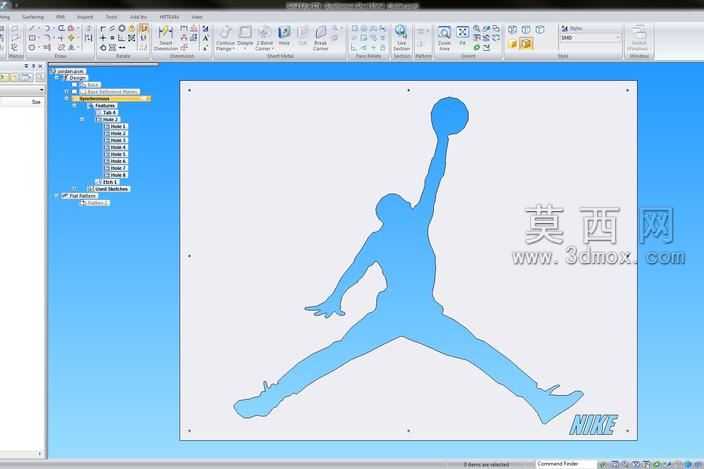This screenshot has height=469, width=704.
Task: Select the Dimple sheet metal tool
Action: pos(245,37)
